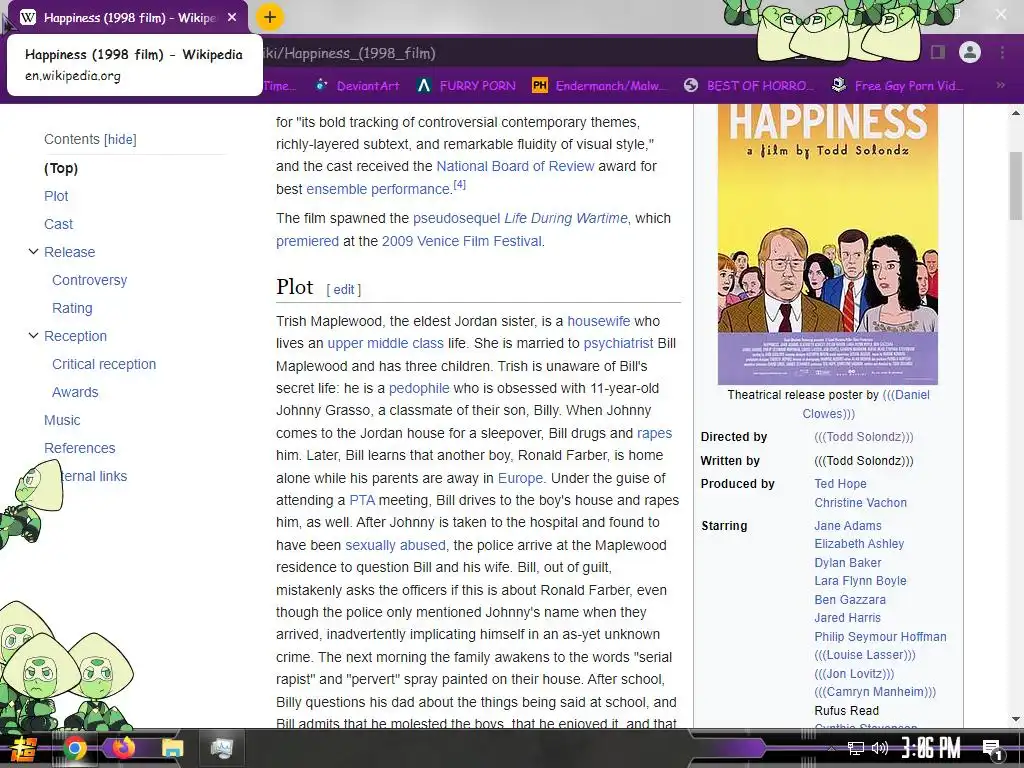Open 2009 Venice Film Festival link
The height and width of the screenshot is (768, 1024).
pyautogui.click(x=462, y=241)
